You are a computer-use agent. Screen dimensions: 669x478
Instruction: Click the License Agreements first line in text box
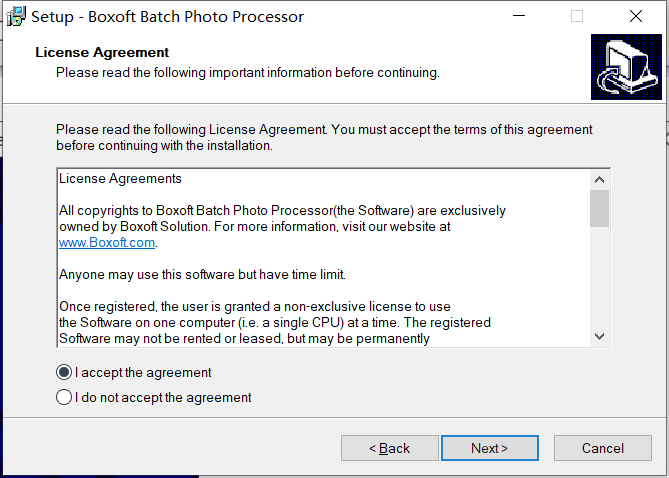tap(120, 178)
